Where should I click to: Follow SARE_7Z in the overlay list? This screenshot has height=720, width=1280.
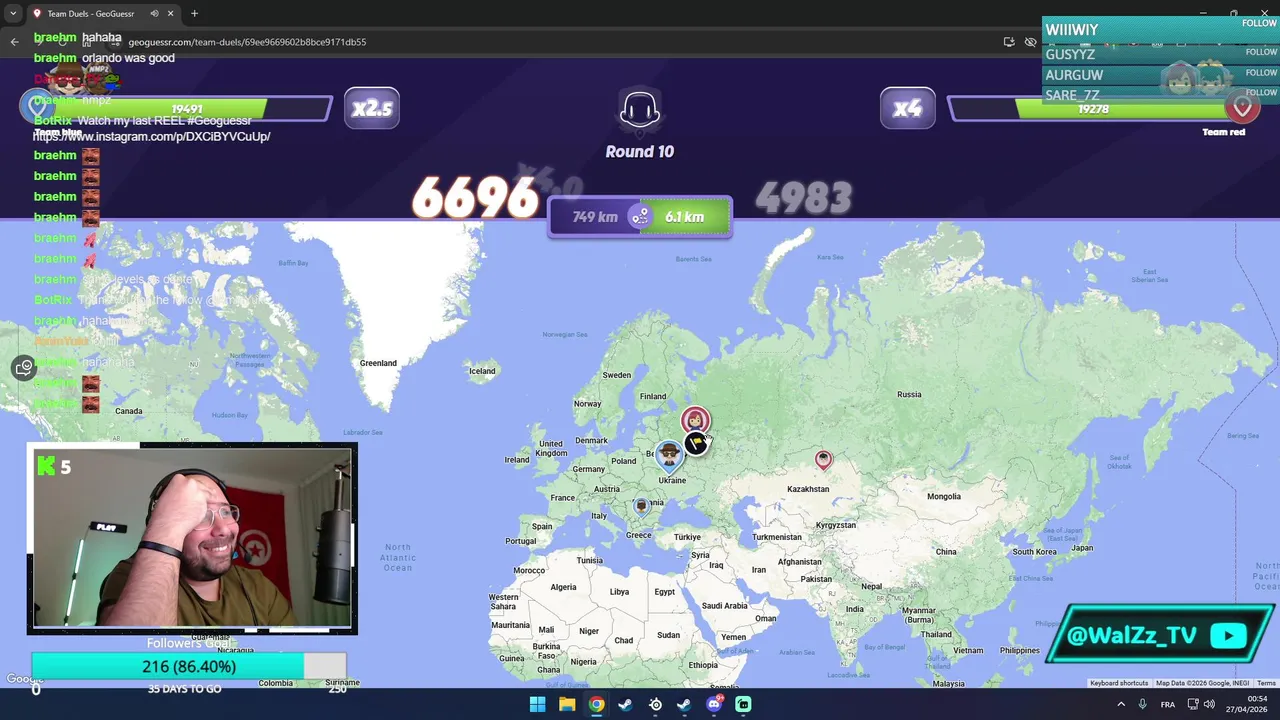tap(1261, 93)
